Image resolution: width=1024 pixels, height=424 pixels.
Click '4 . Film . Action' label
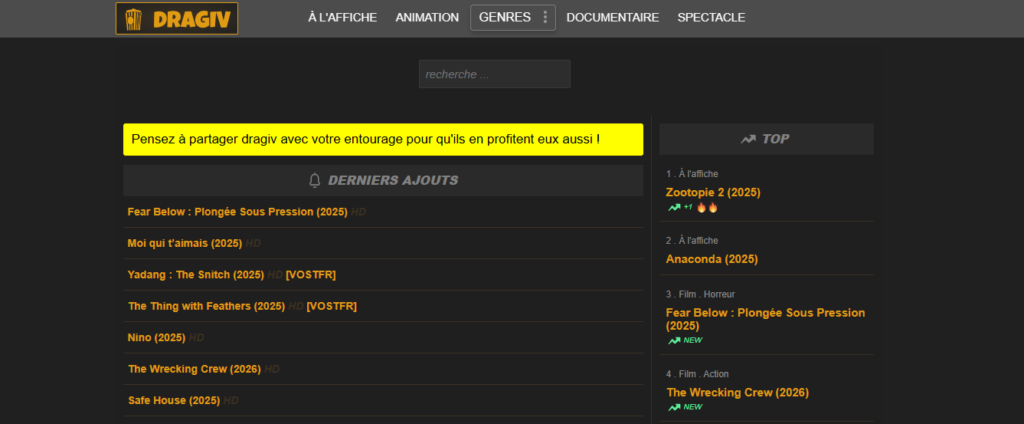[x=697, y=374]
